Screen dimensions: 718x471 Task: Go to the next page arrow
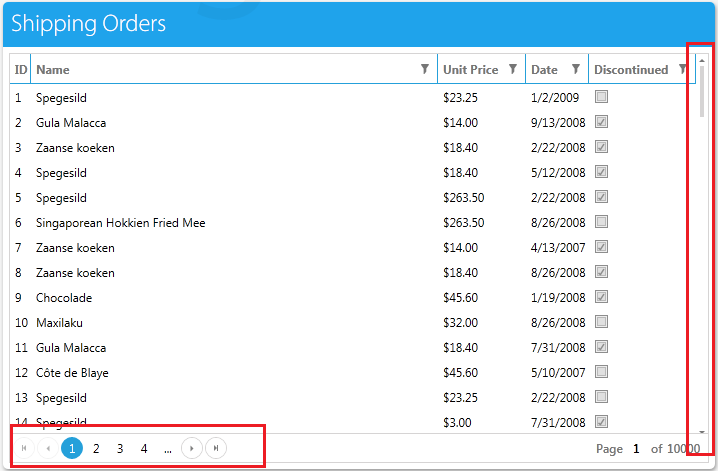coord(192,448)
